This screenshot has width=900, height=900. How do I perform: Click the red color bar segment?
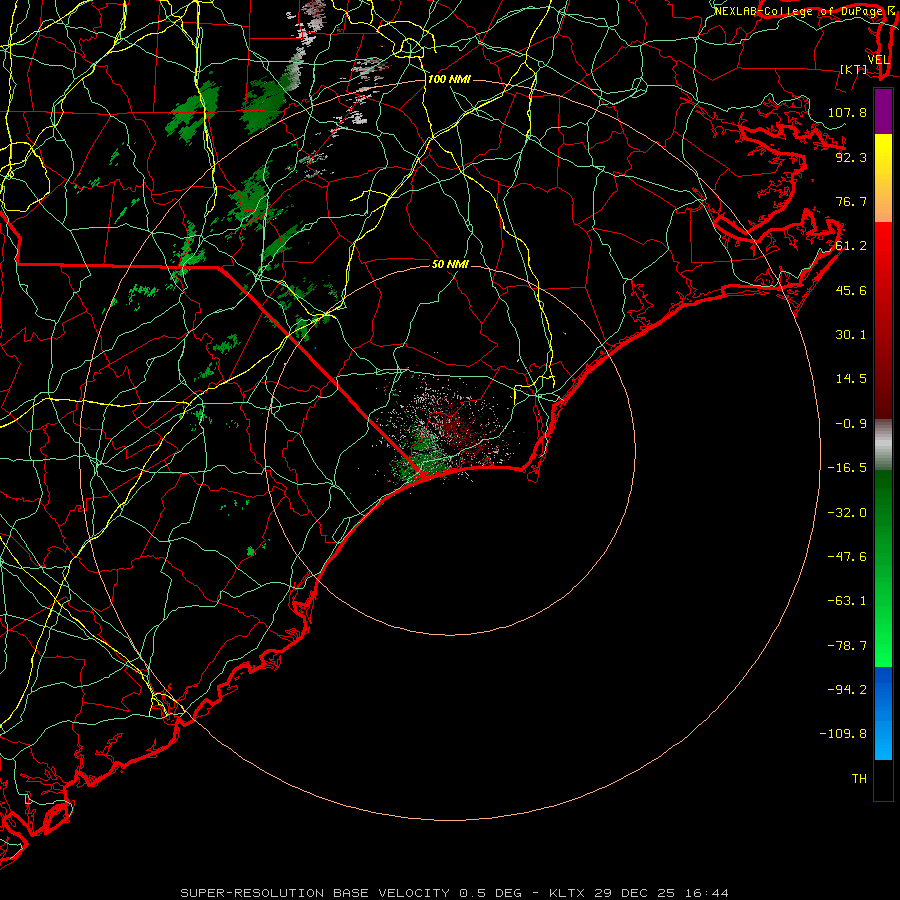[883, 320]
